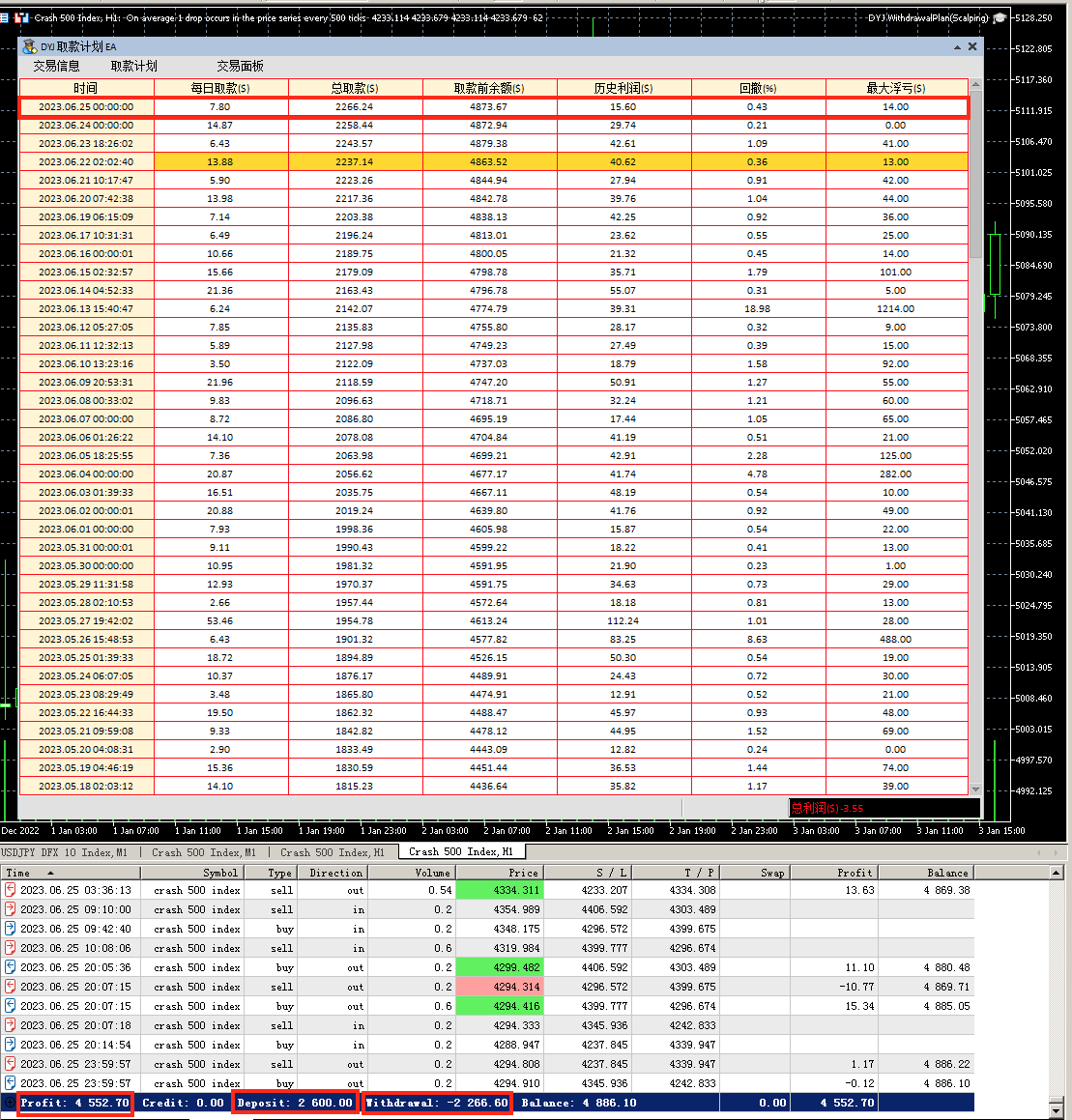The width and height of the screenshot is (1072, 1120).
Task: Collapse the DYJ EA panel with the triangle
Action: (957, 47)
